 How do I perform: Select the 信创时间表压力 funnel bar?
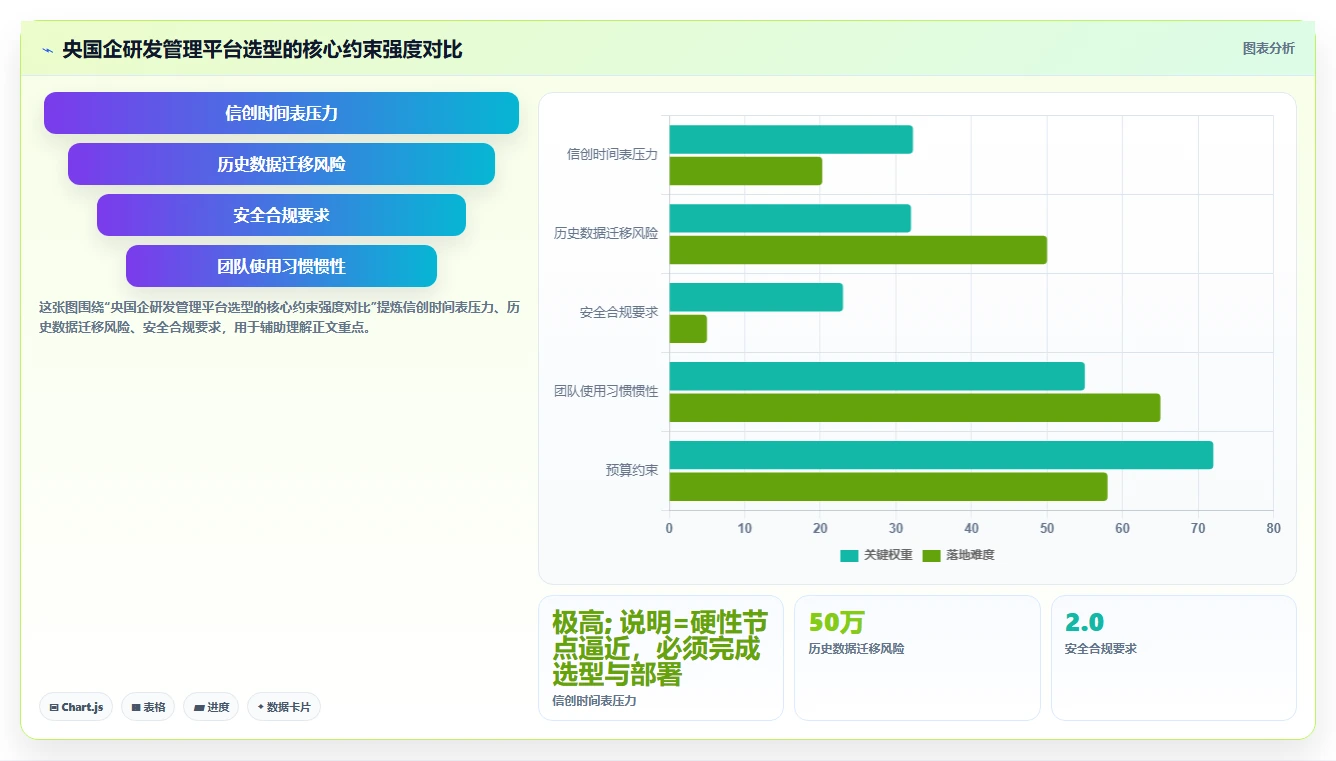click(281, 113)
